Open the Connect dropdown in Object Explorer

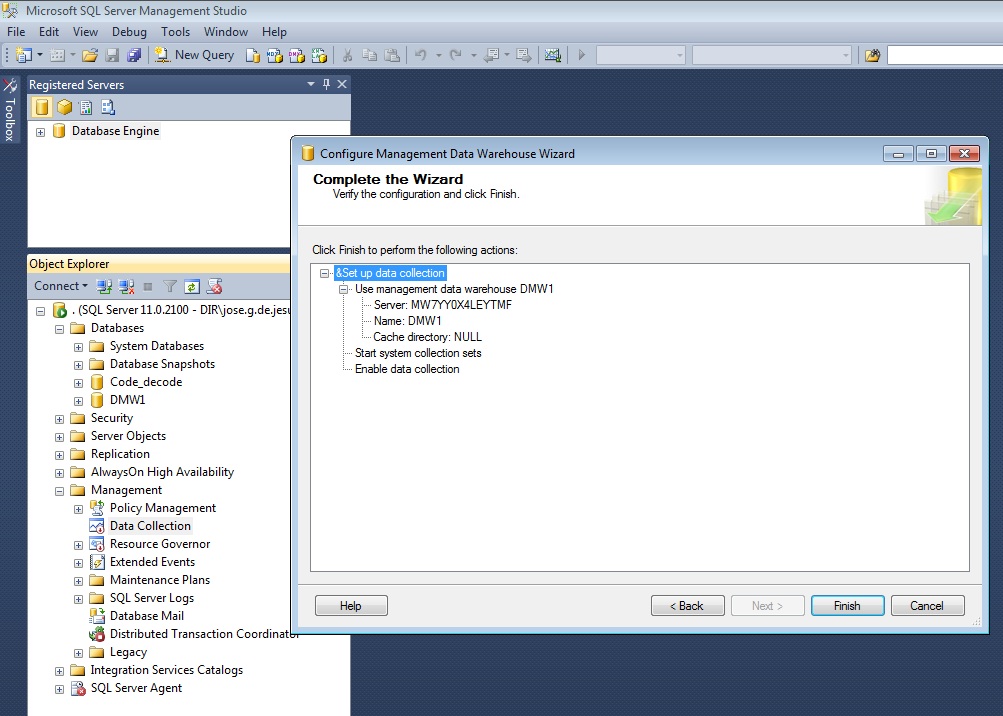click(61, 286)
